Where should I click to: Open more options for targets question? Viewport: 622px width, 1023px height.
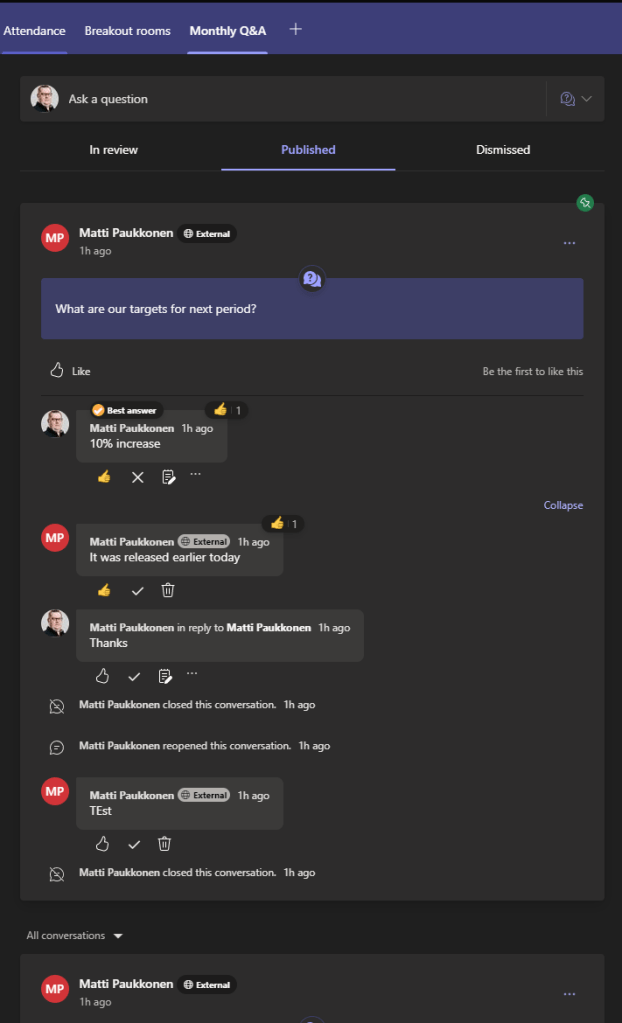point(569,243)
